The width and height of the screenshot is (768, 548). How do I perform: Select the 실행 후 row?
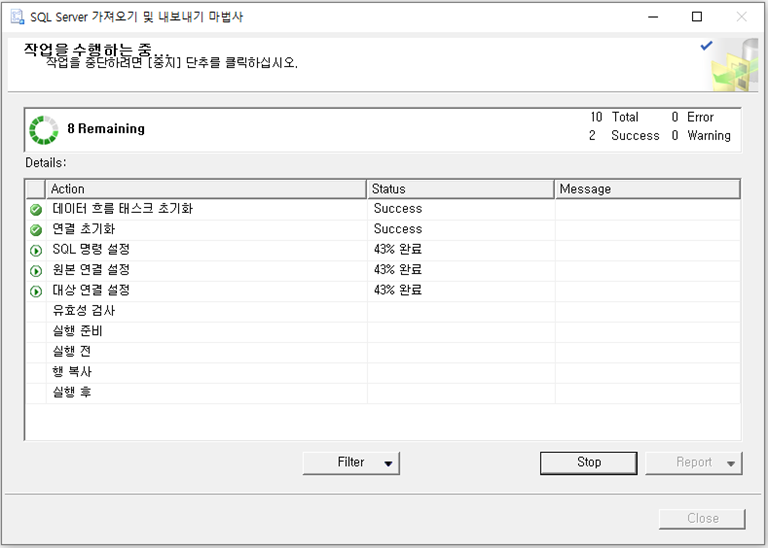point(383,393)
